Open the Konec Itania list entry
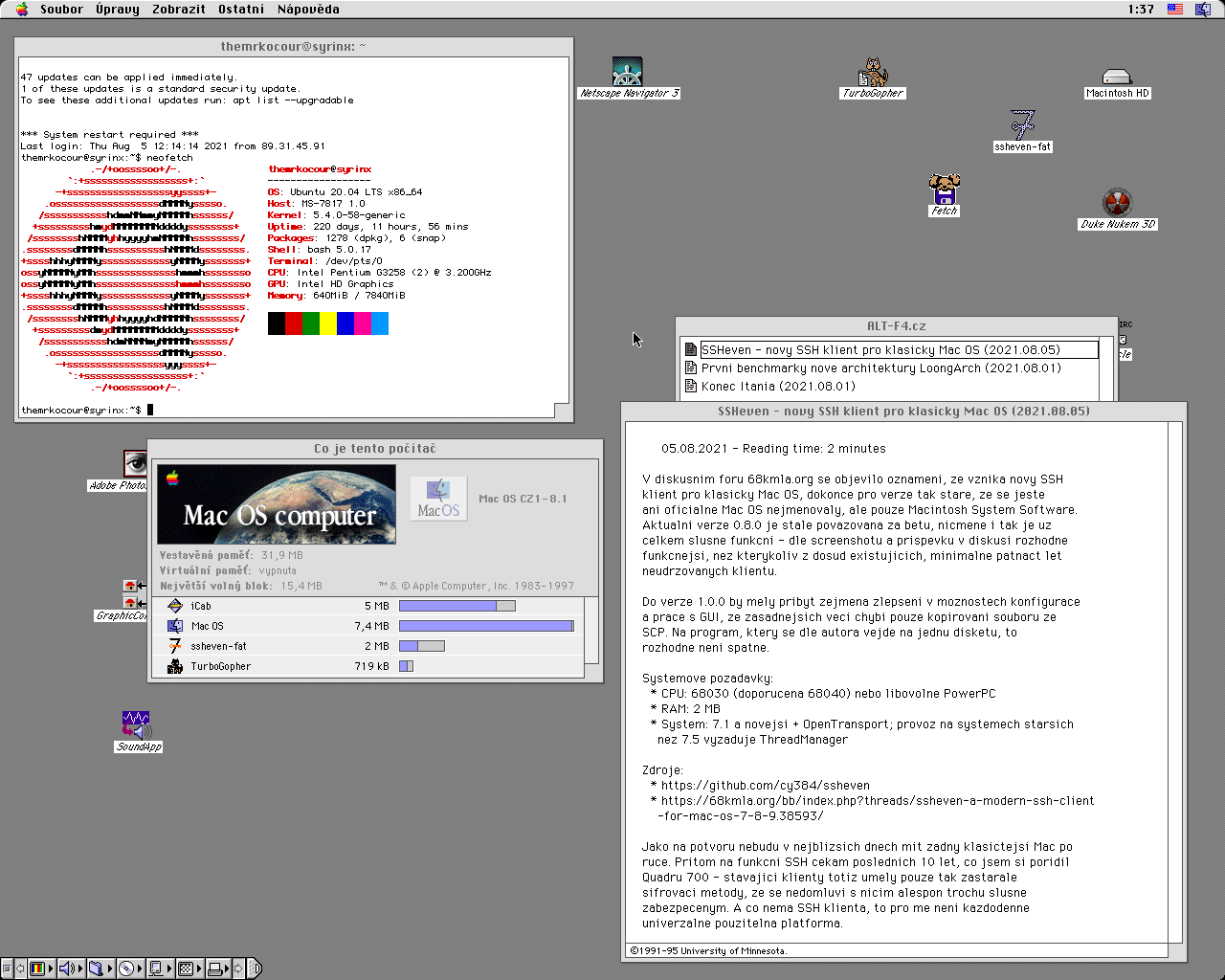 pyautogui.click(x=765, y=387)
